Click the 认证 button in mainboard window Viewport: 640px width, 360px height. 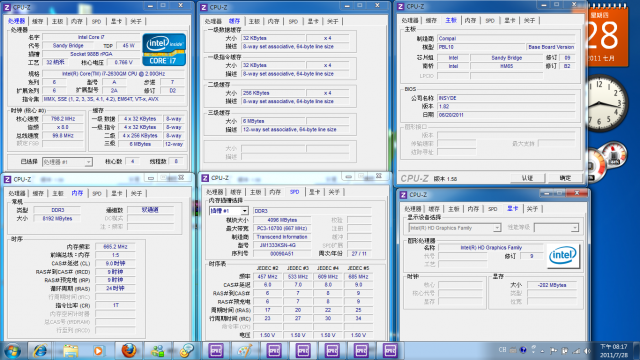click(527, 178)
